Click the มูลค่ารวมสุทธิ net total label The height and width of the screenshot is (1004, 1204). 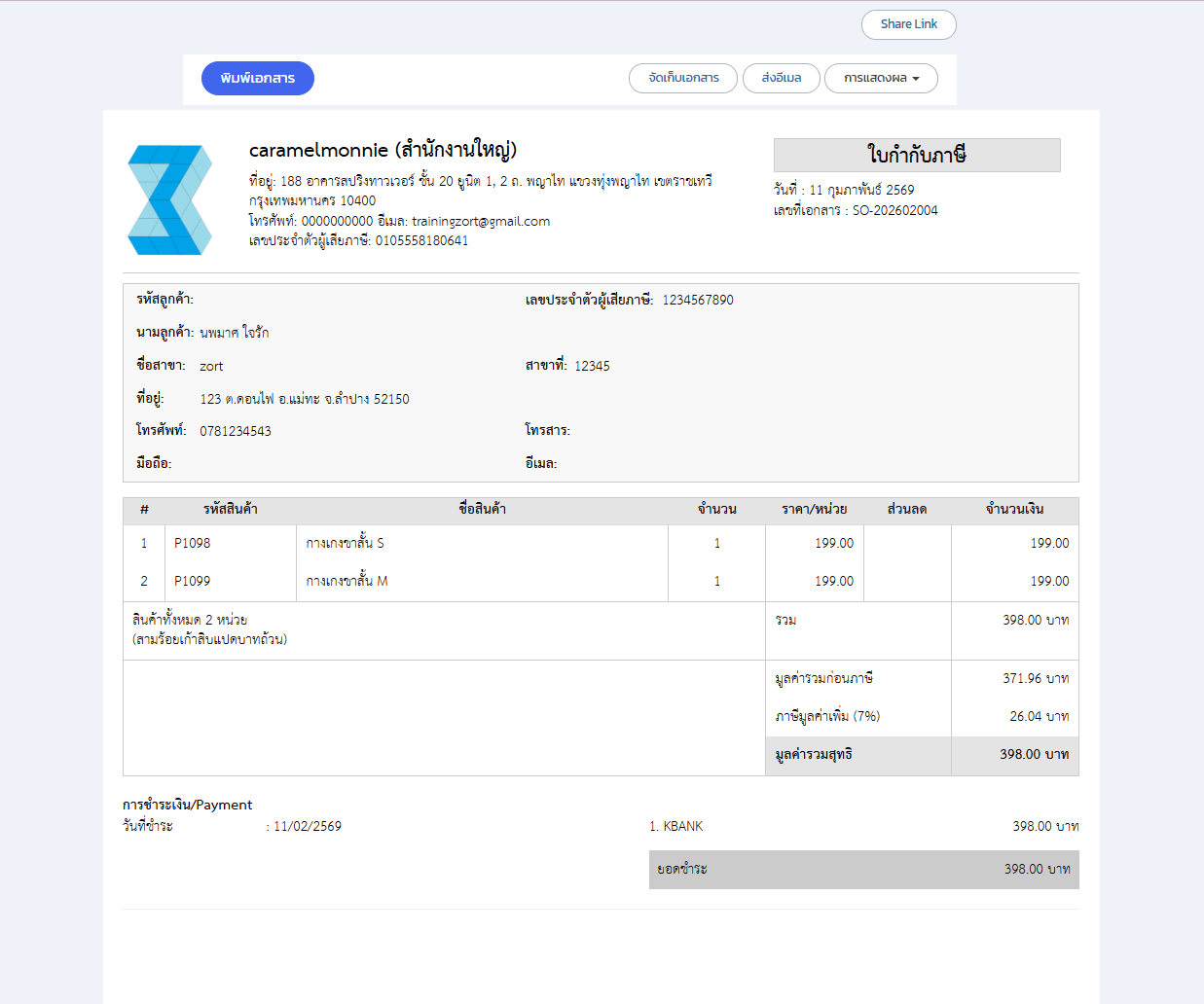point(814,754)
